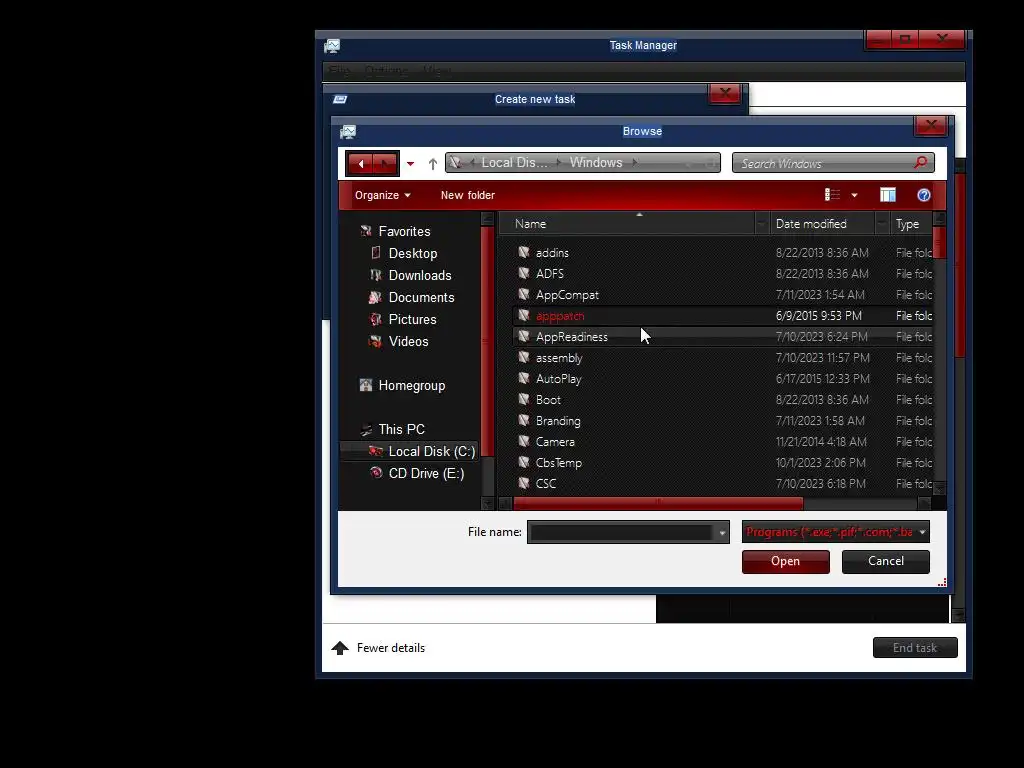Show the preview pane
1024x768 pixels.
click(888, 195)
